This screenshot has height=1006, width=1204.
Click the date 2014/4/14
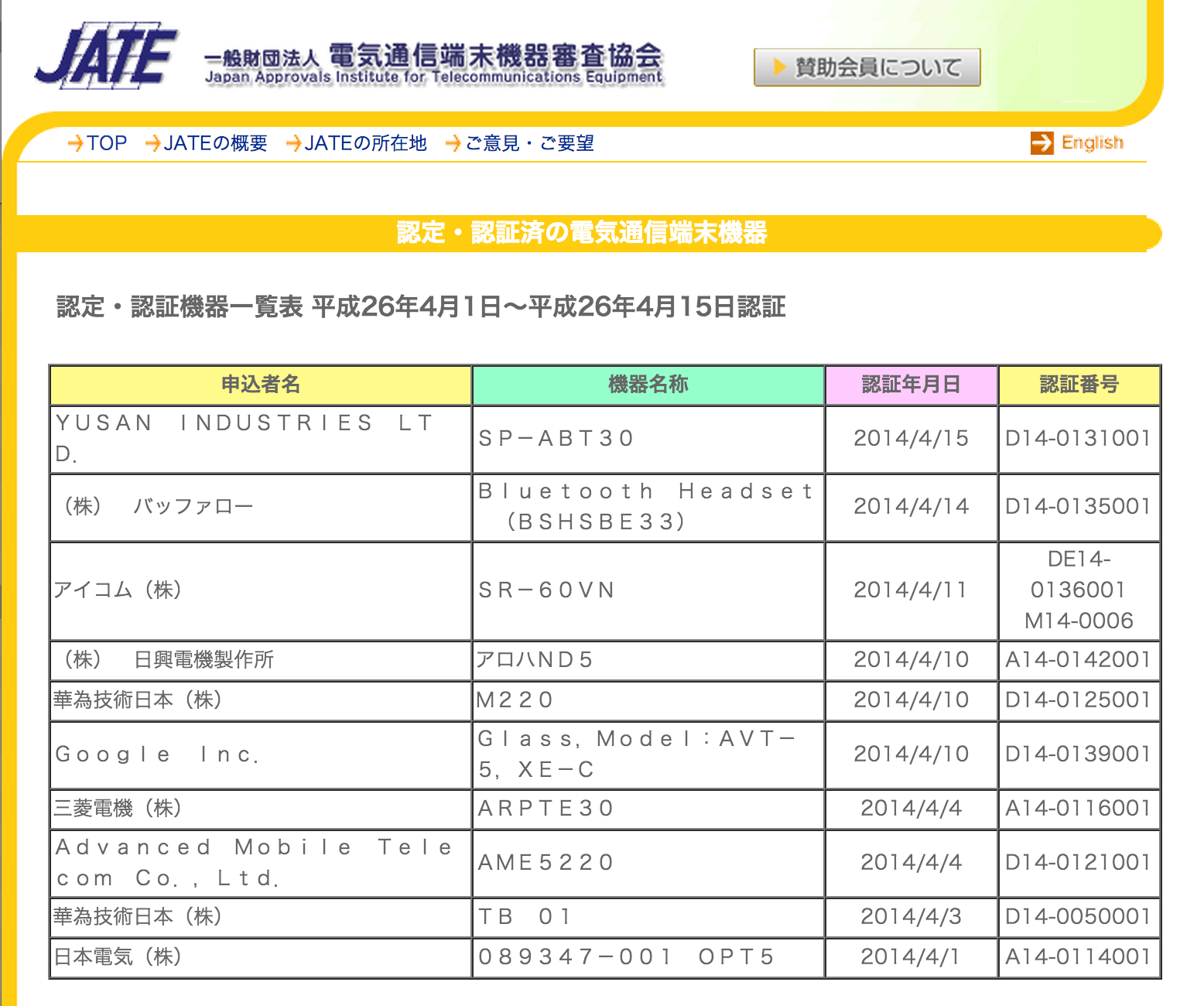(912, 507)
